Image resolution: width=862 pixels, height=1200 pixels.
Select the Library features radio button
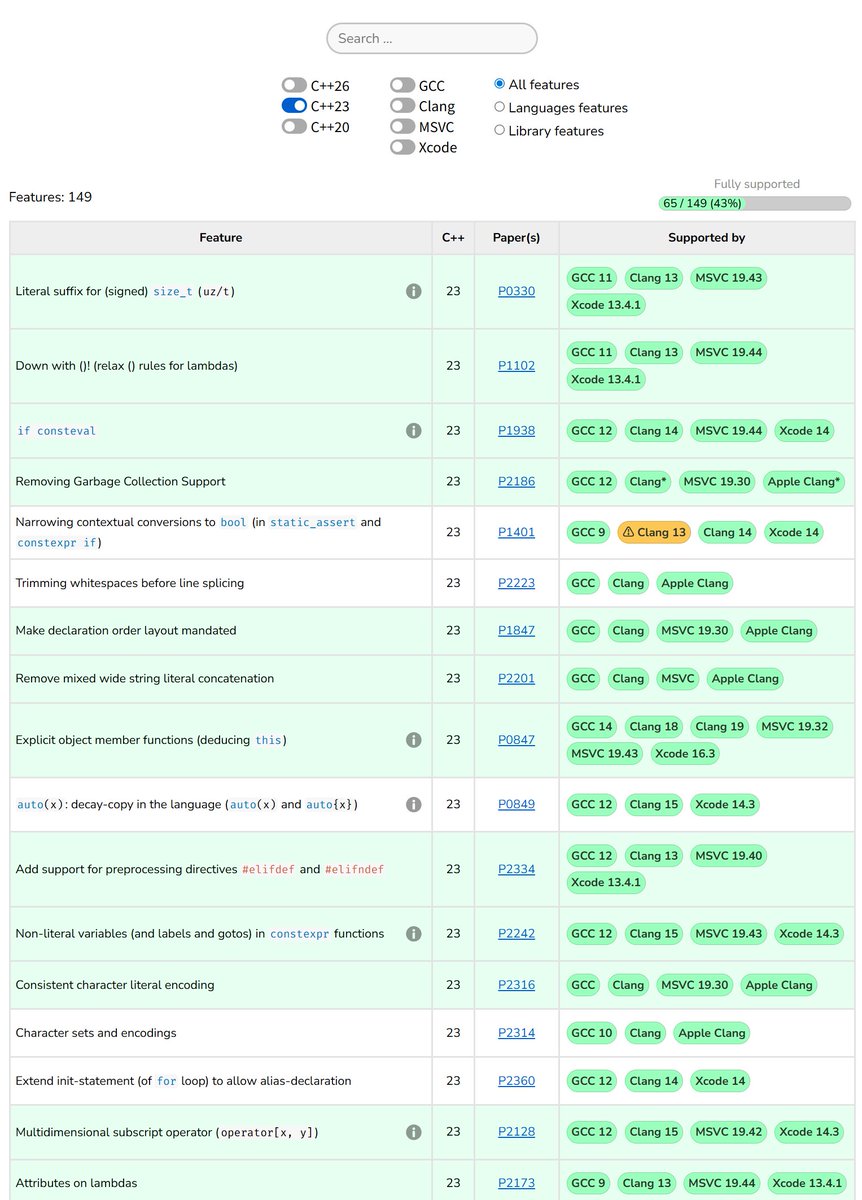(499, 130)
